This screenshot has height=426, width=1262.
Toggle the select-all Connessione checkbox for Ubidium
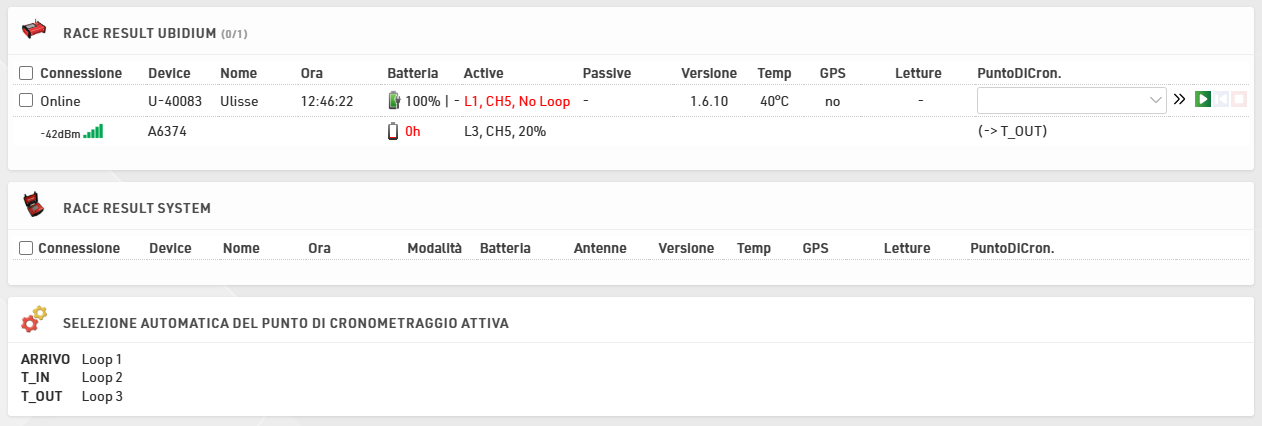pyautogui.click(x=26, y=73)
